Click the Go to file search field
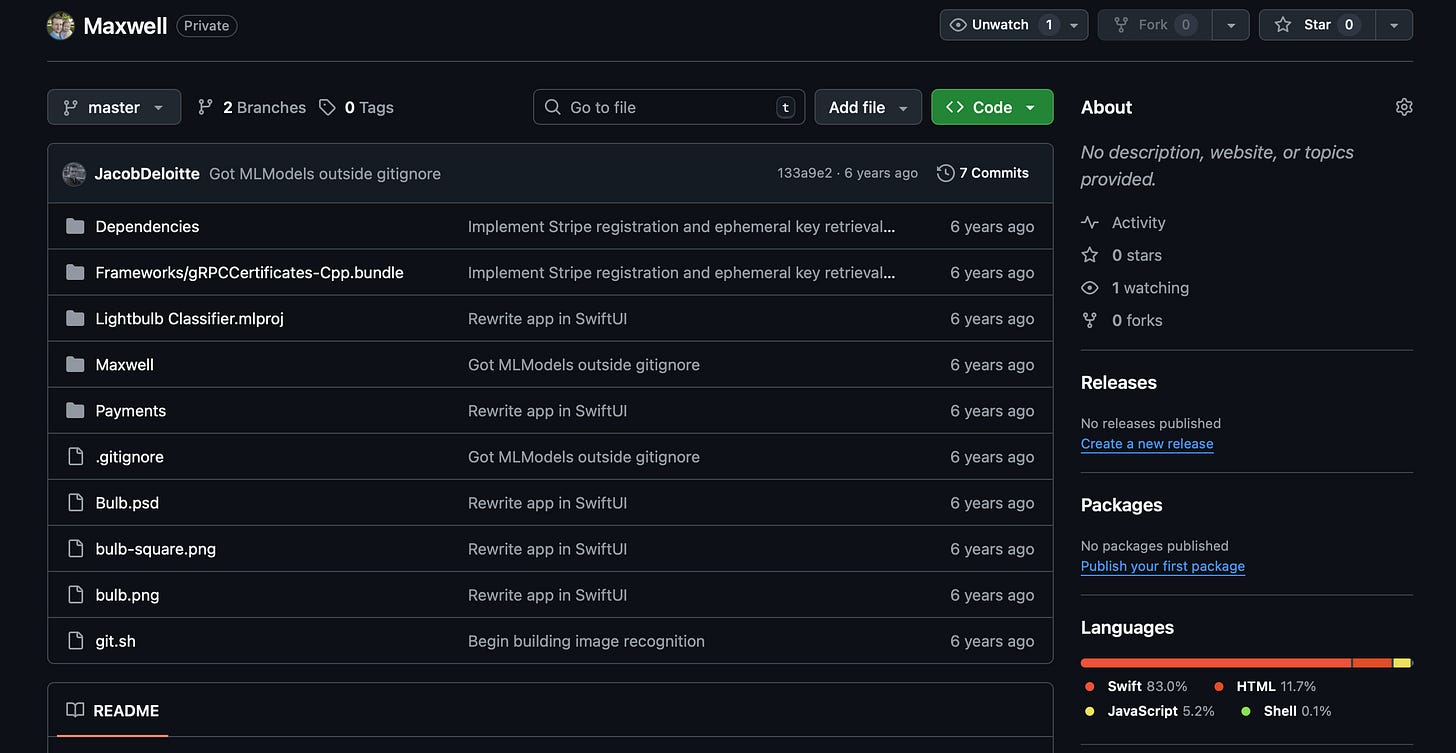This screenshot has height=753, width=1456. (x=668, y=107)
